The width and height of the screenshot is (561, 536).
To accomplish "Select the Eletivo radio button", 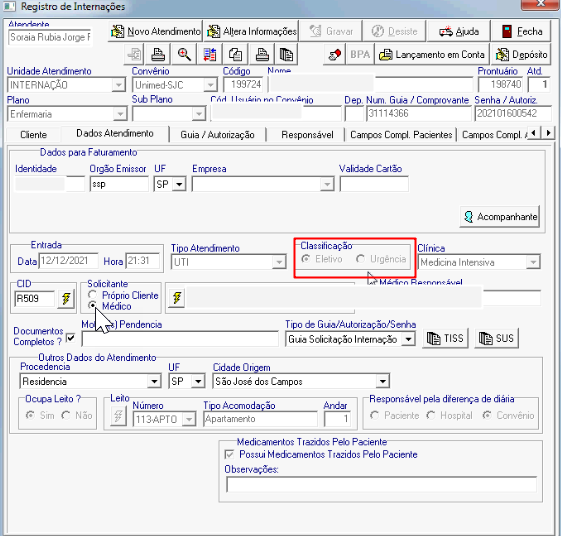I will click(x=306, y=258).
